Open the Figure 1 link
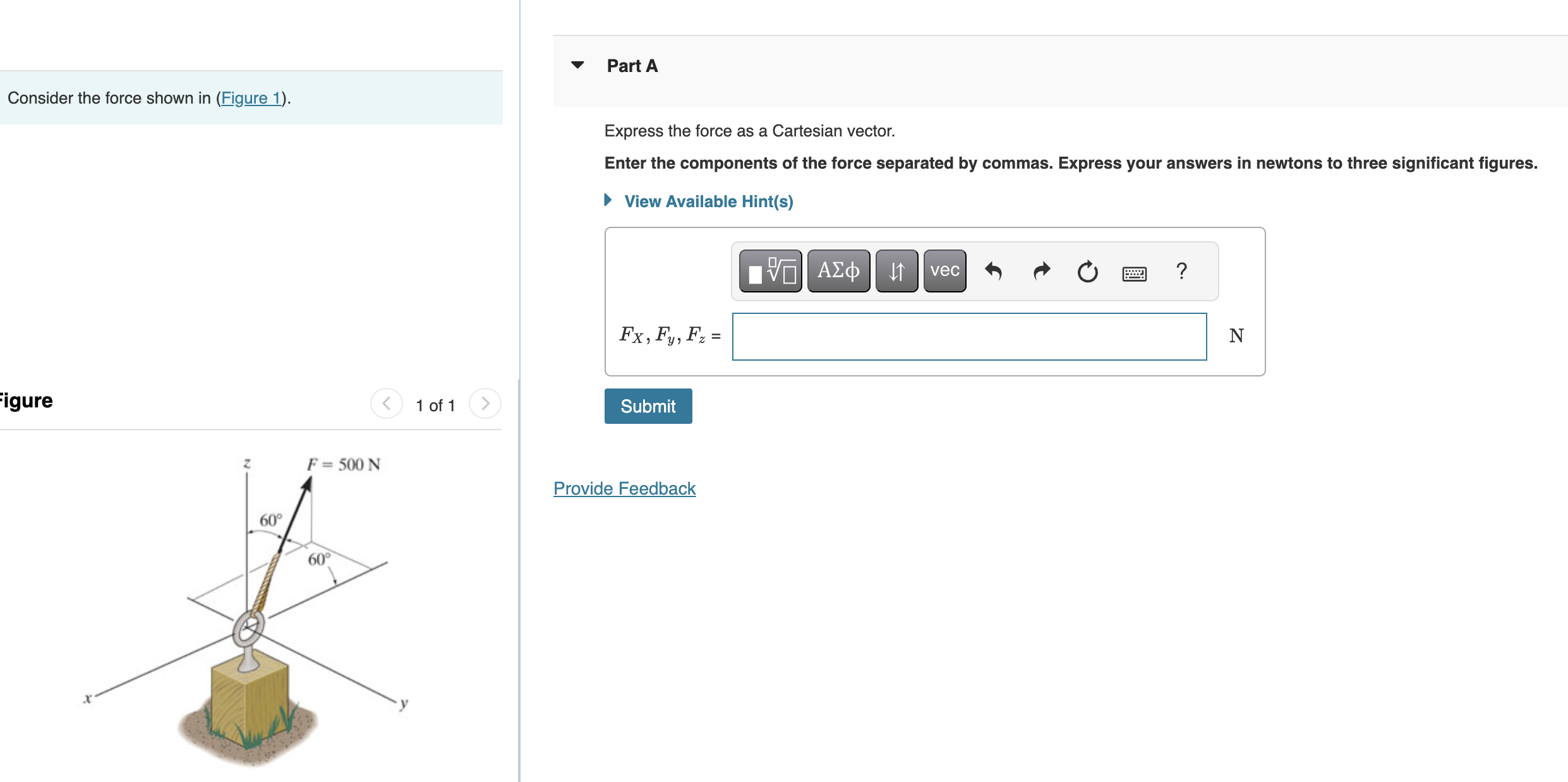 (251, 98)
